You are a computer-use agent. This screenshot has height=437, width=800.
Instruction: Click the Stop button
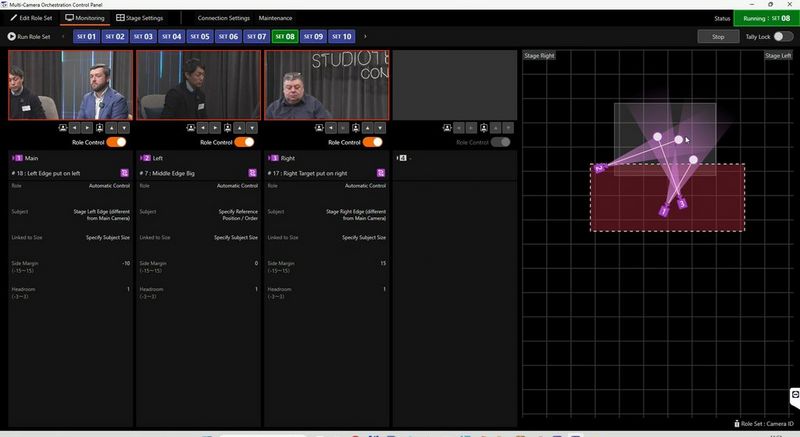pyautogui.click(x=718, y=37)
